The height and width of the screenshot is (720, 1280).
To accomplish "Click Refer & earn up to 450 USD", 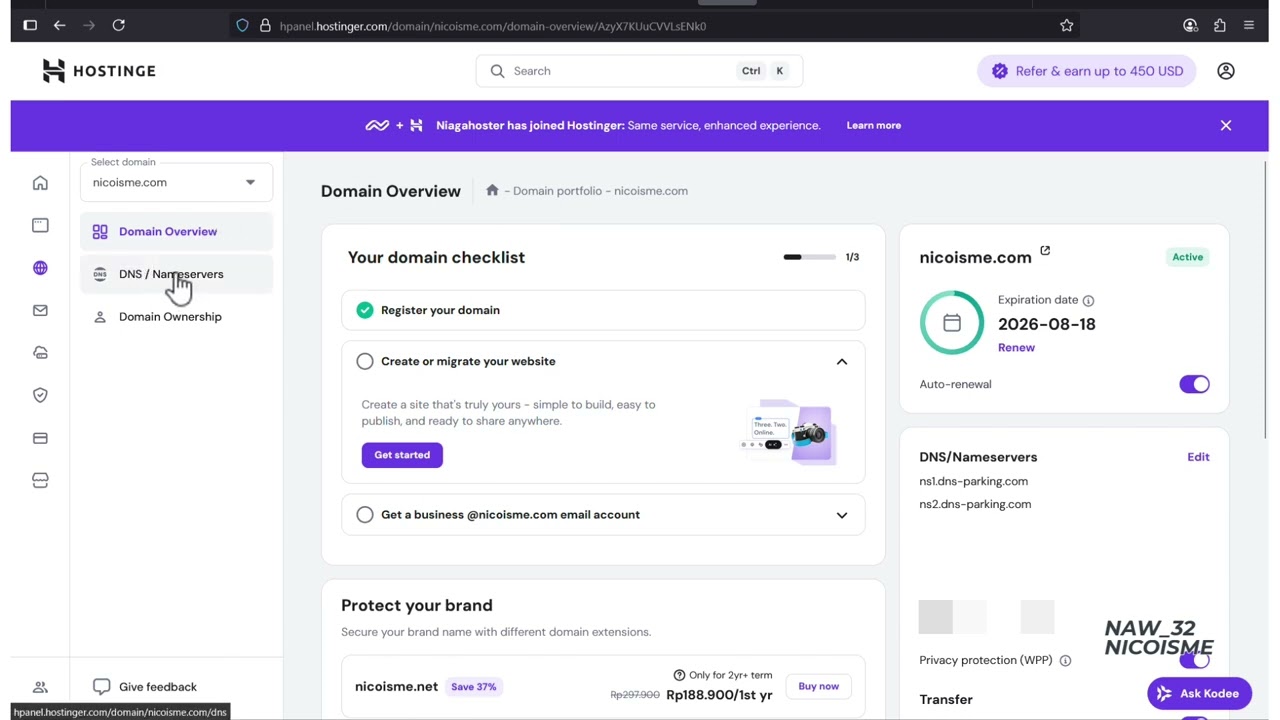I will pos(1087,71).
